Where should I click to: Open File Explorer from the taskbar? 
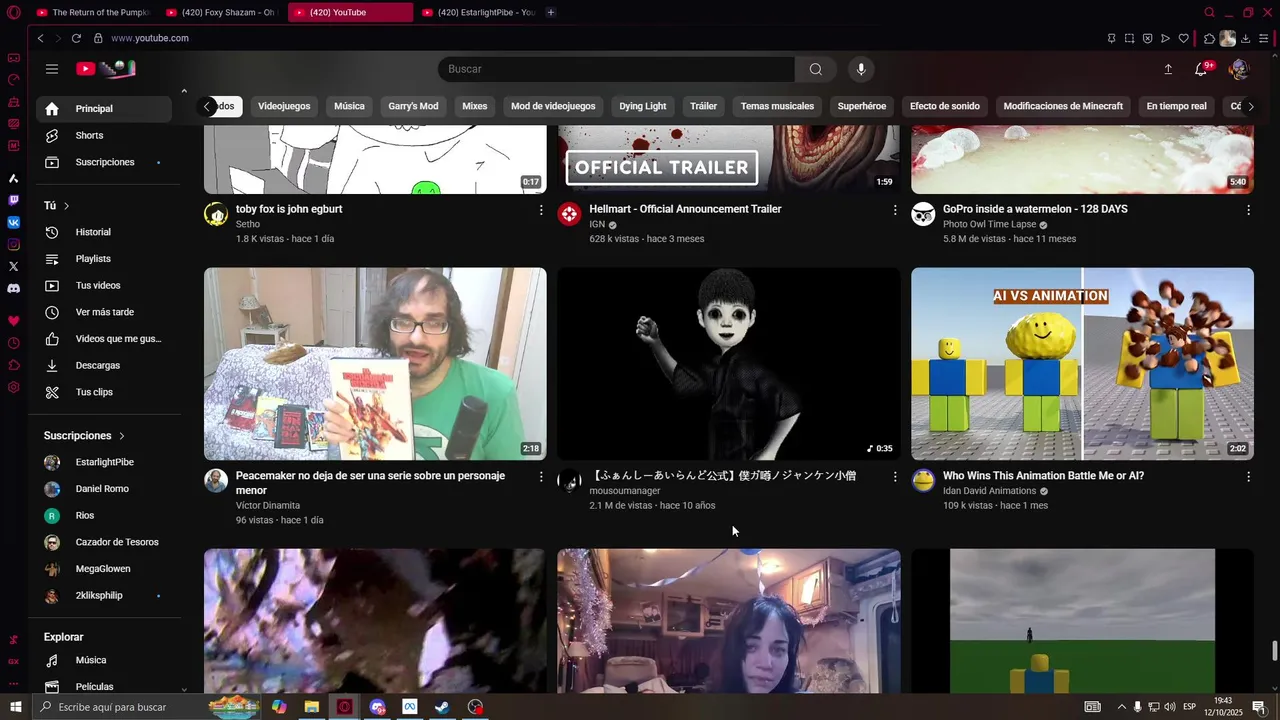coord(311,707)
